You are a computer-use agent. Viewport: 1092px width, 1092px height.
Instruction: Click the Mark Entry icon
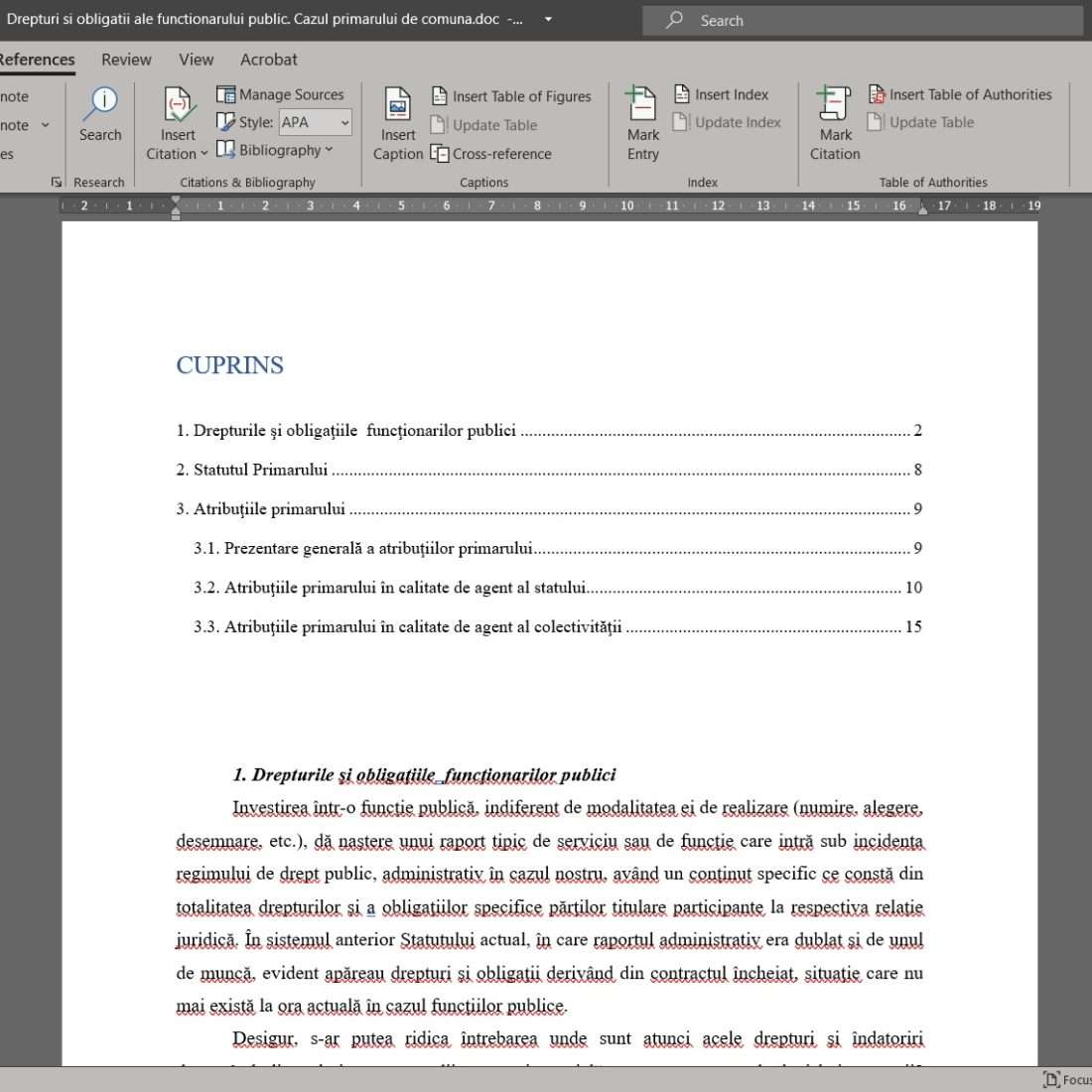(642, 105)
